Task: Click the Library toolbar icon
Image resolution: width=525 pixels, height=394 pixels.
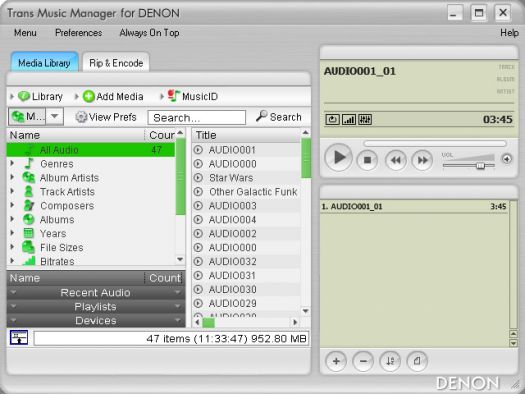Action: point(24,96)
